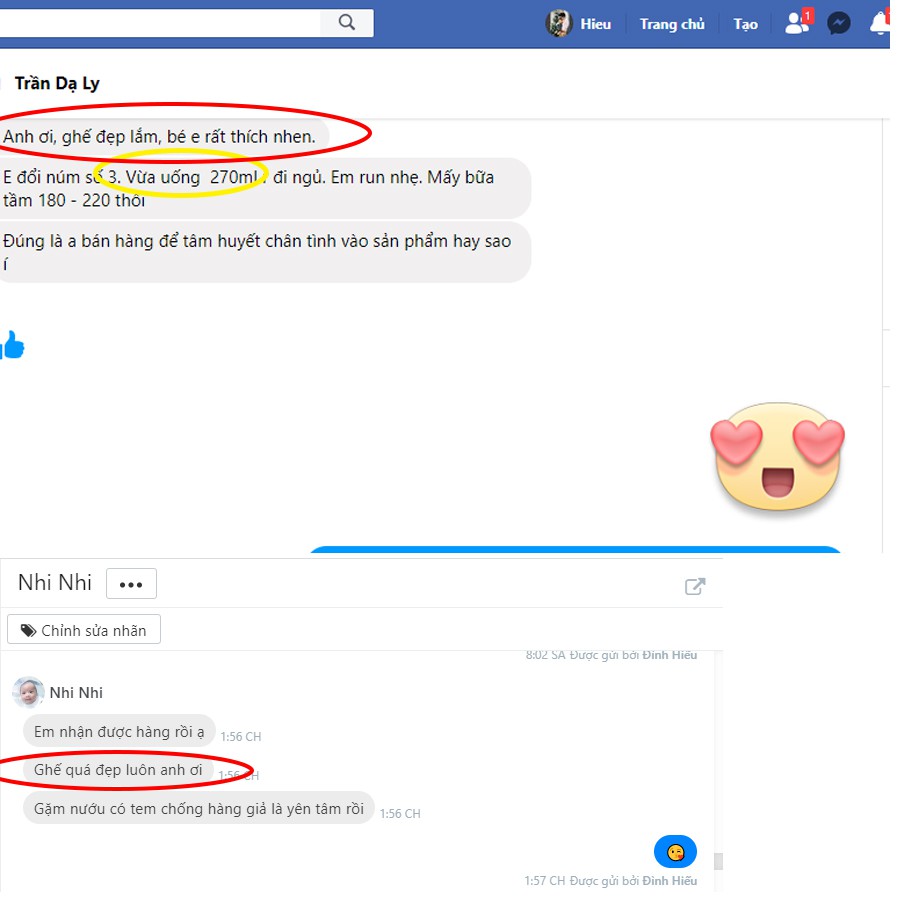Open the Messenger icon in top bar
The width and height of the screenshot is (900, 900).
point(838,24)
